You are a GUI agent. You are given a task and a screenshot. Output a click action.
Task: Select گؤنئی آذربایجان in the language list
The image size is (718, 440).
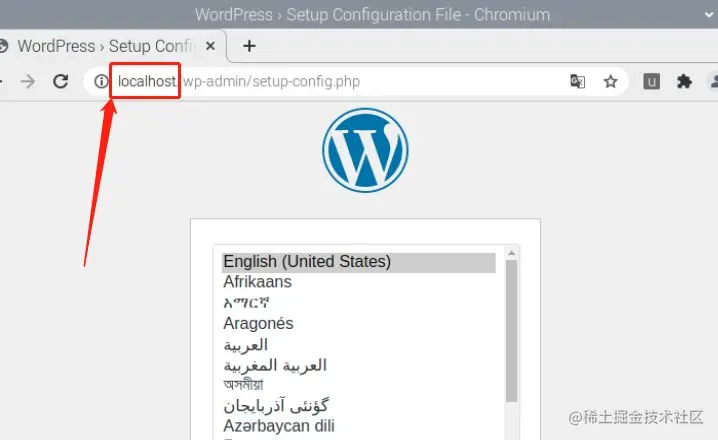[359, 406]
